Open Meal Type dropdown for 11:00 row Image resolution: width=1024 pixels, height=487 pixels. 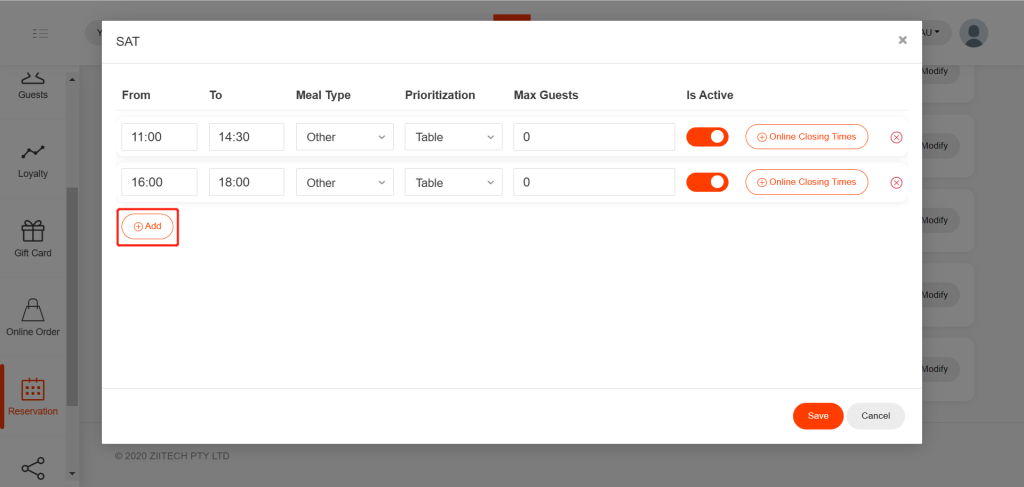tap(344, 137)
